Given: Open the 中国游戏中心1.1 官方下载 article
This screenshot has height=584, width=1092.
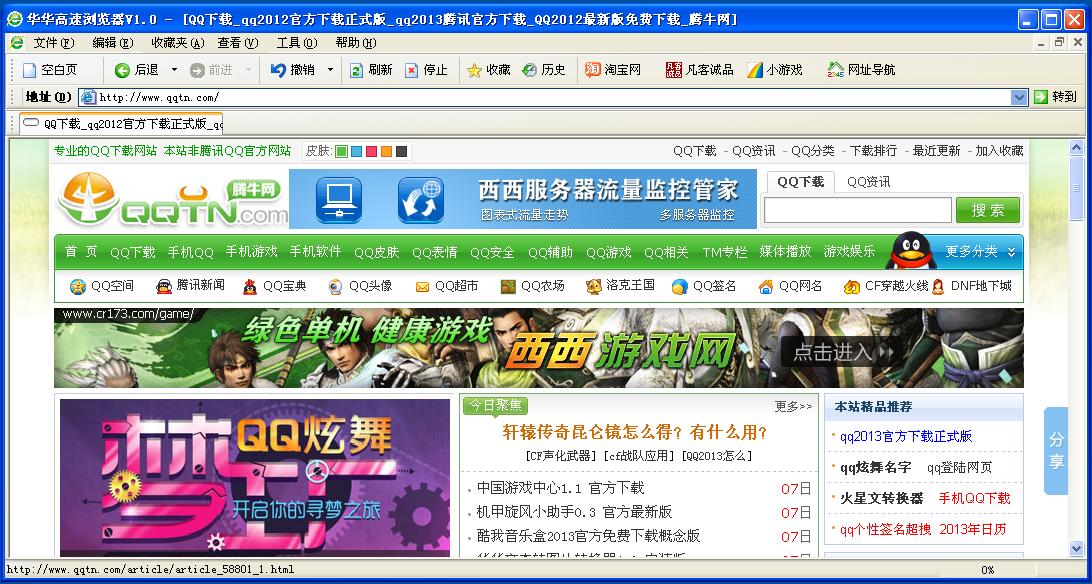Looking at the screenshot, I should pos(561,488).
